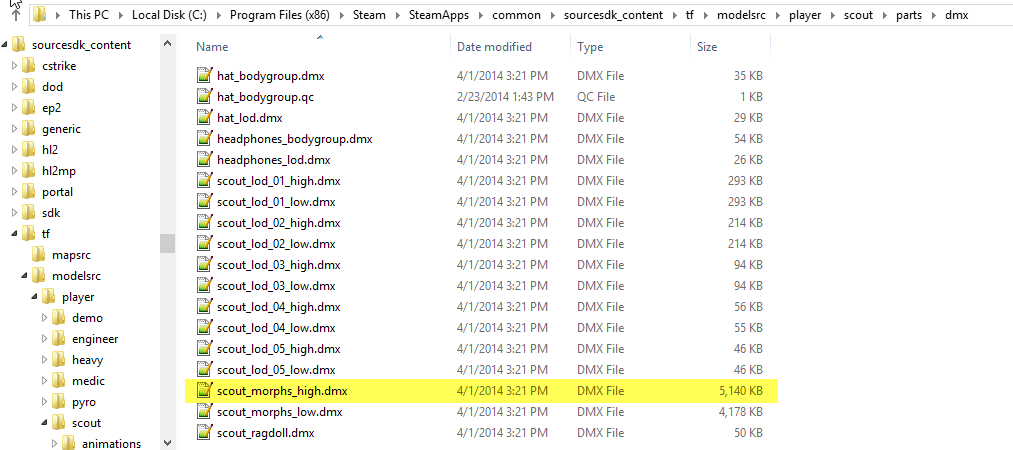Click the hat_bodygroup.qc file icon
This screenshot has width=1013, height=450.
click(205, 97)
